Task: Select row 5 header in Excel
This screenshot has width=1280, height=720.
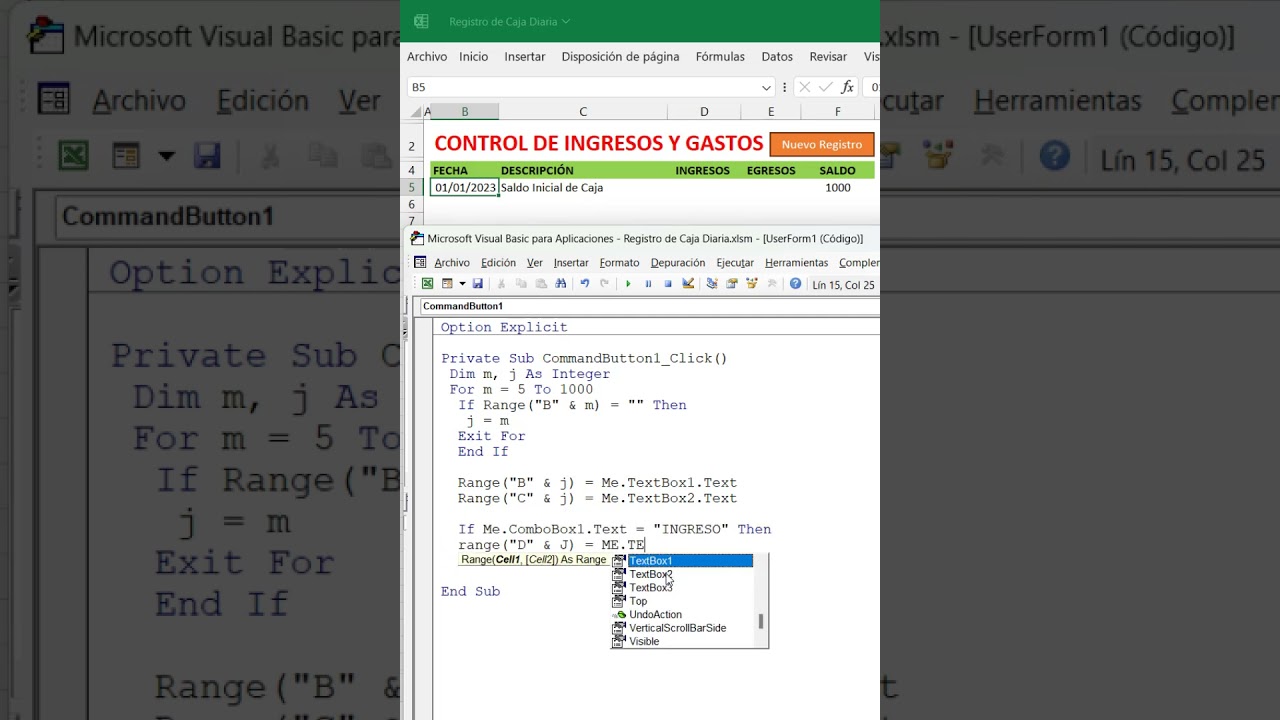Action: 411,187
